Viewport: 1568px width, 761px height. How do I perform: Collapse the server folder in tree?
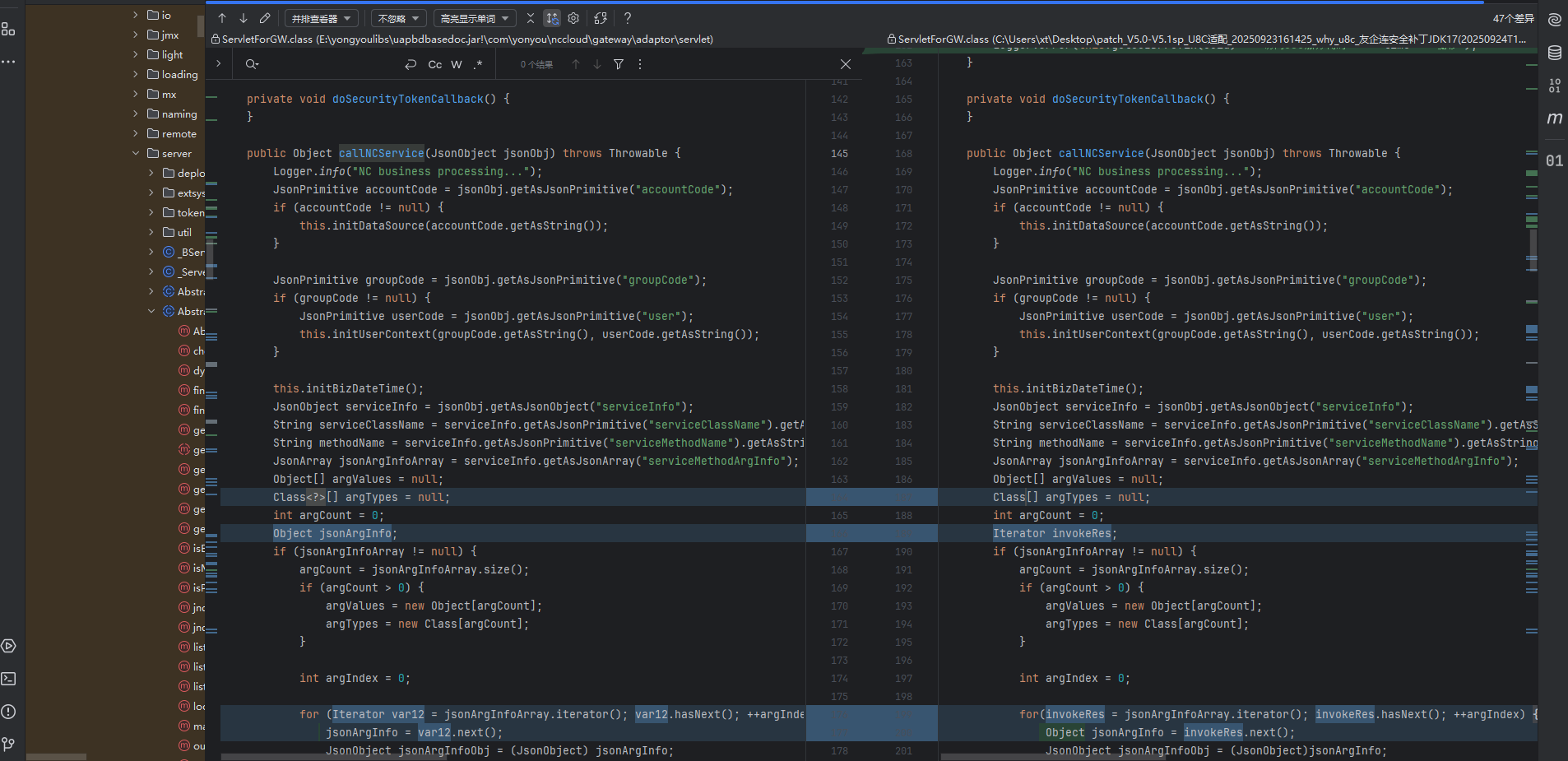coord(136,154)
